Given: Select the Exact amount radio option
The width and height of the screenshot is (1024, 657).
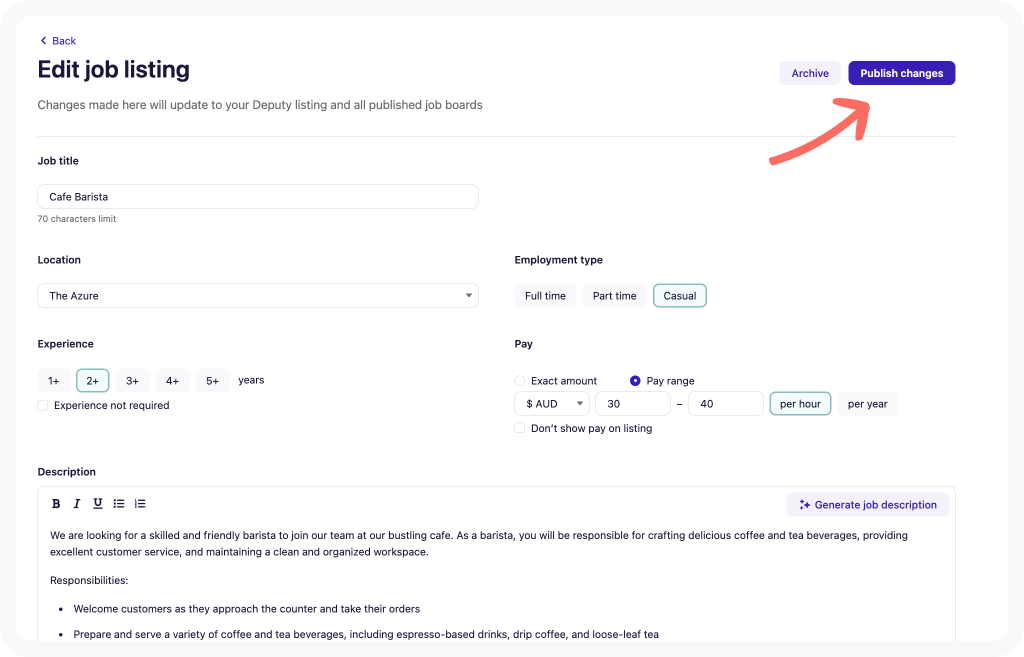Looking at the screenshot, I should [x=520, y=381].
